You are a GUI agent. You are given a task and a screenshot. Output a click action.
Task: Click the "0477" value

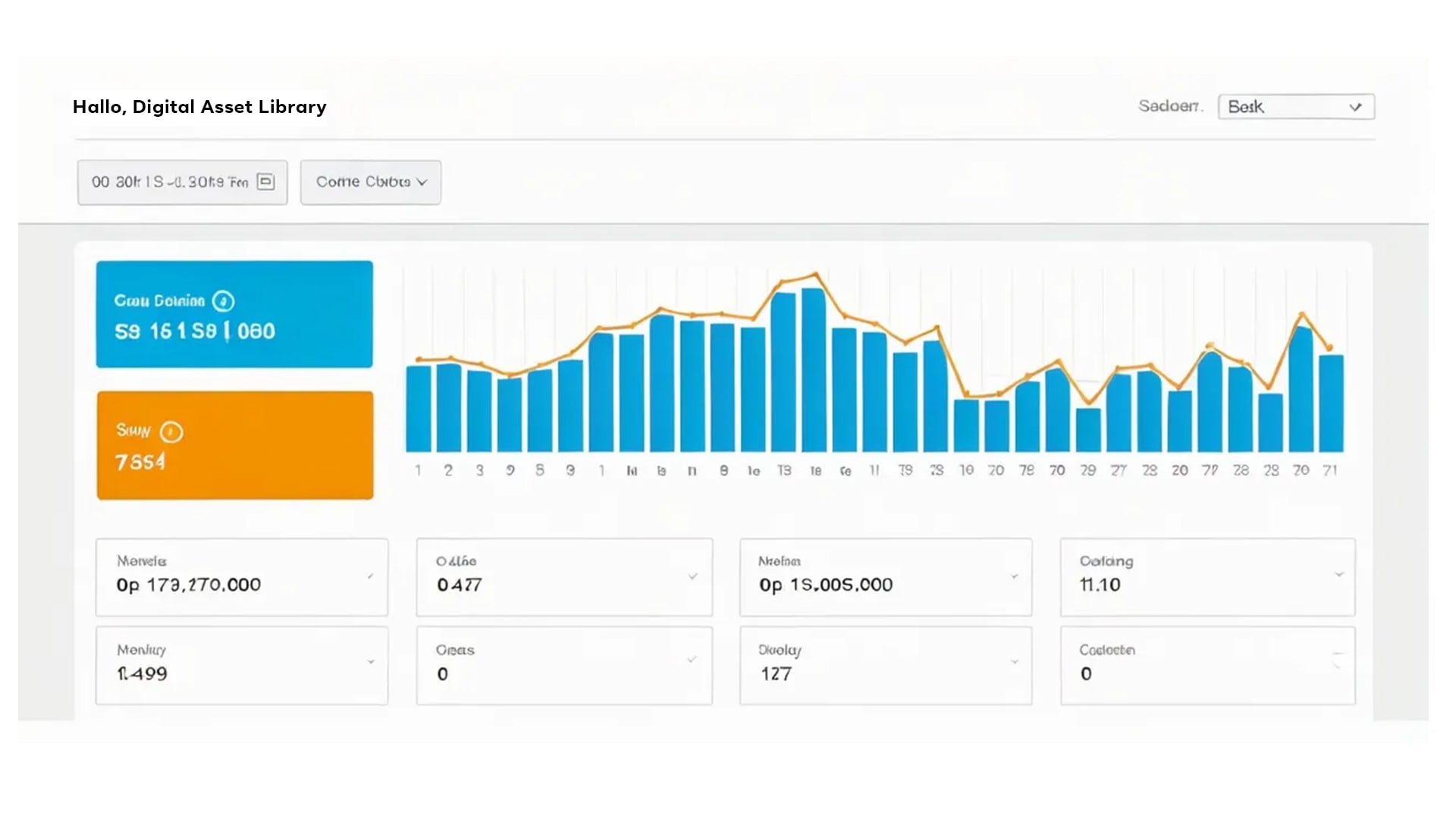click(460, 585)
